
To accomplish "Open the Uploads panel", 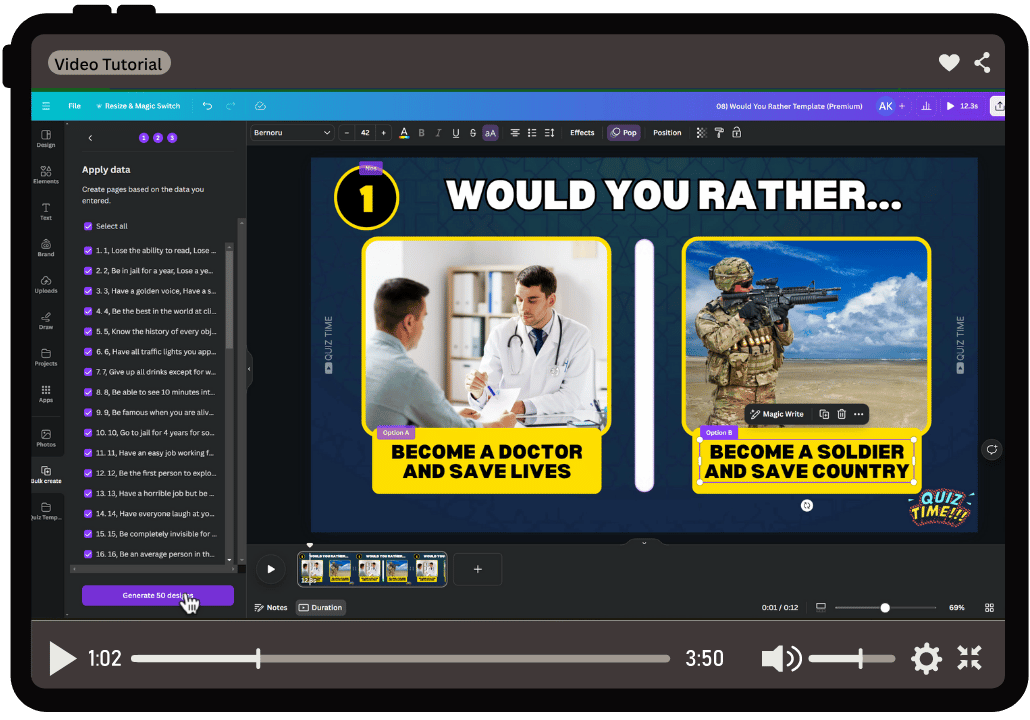I will pos(46,284).
